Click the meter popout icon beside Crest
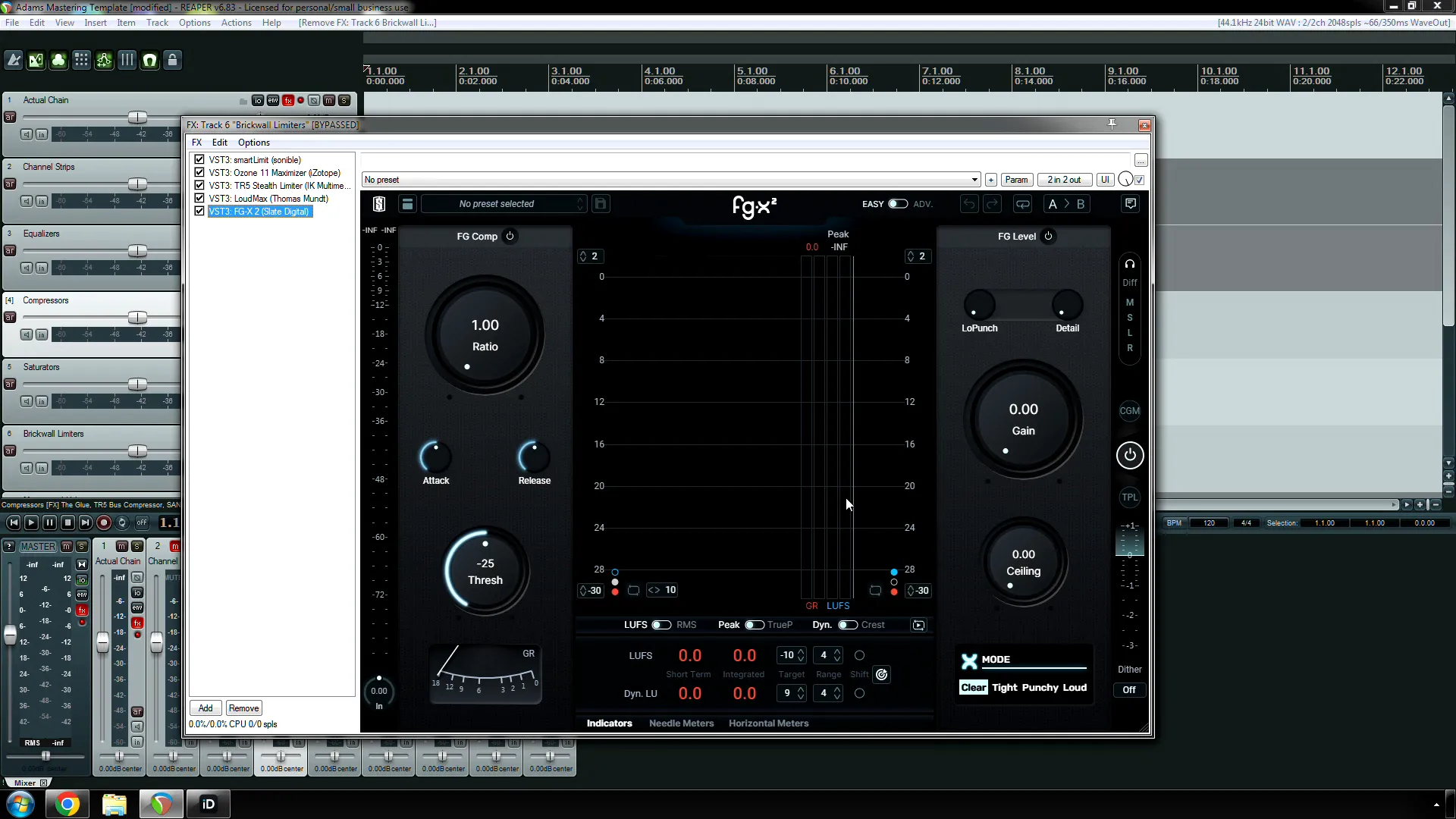This screenshot has height=819, width=1456. 919,625
